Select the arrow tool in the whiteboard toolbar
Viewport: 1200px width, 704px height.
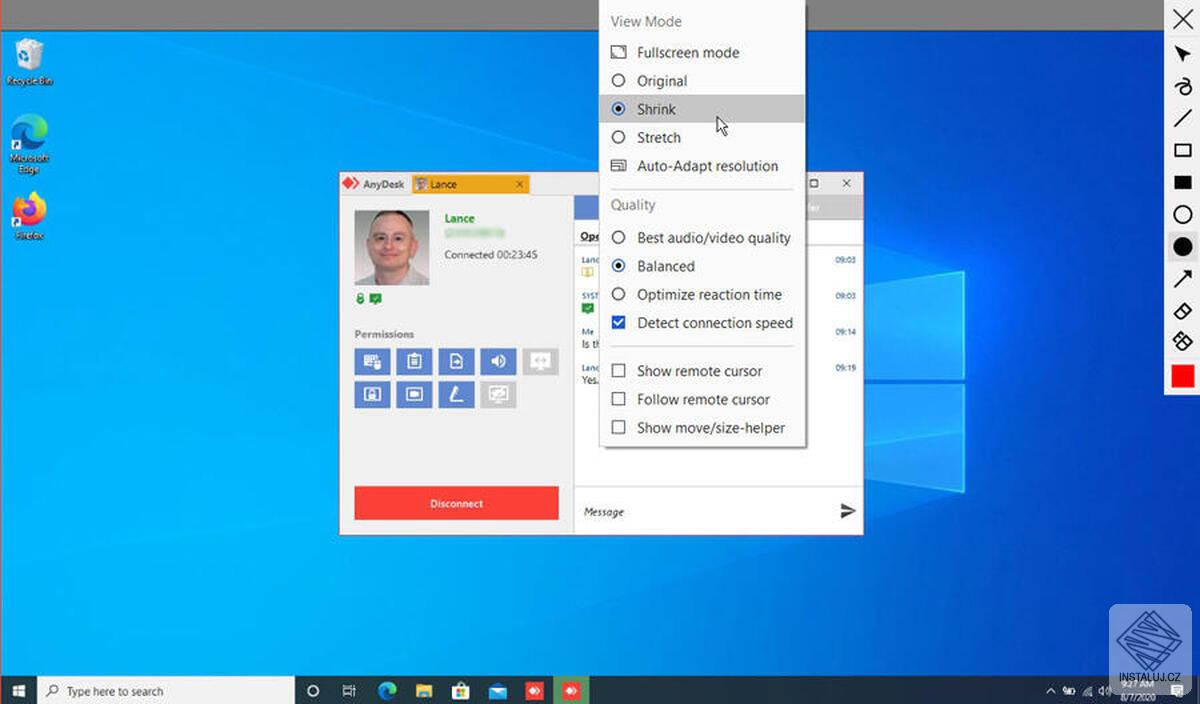[1183, 278]
